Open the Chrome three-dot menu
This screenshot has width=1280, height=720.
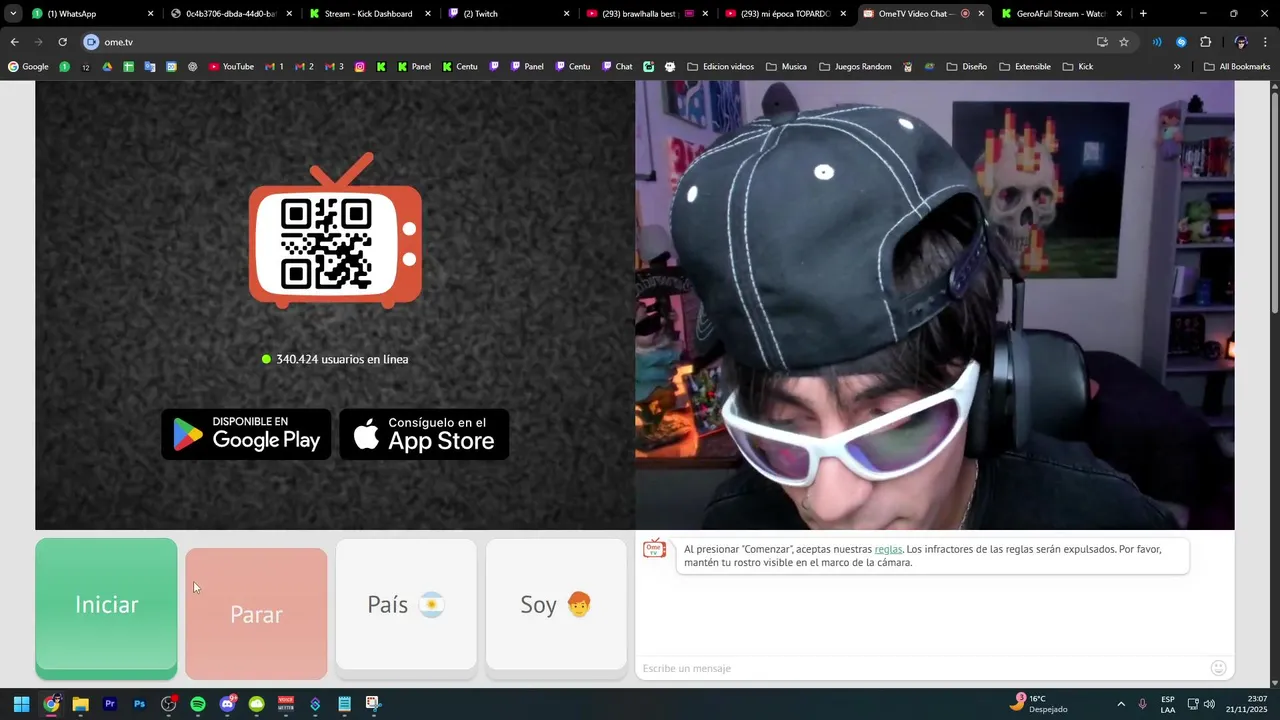(1266, 42)
